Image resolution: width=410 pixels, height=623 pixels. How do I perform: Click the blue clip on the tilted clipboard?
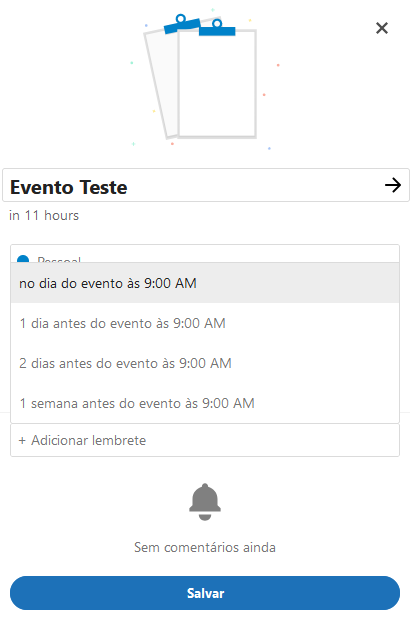tap(182, 24)
